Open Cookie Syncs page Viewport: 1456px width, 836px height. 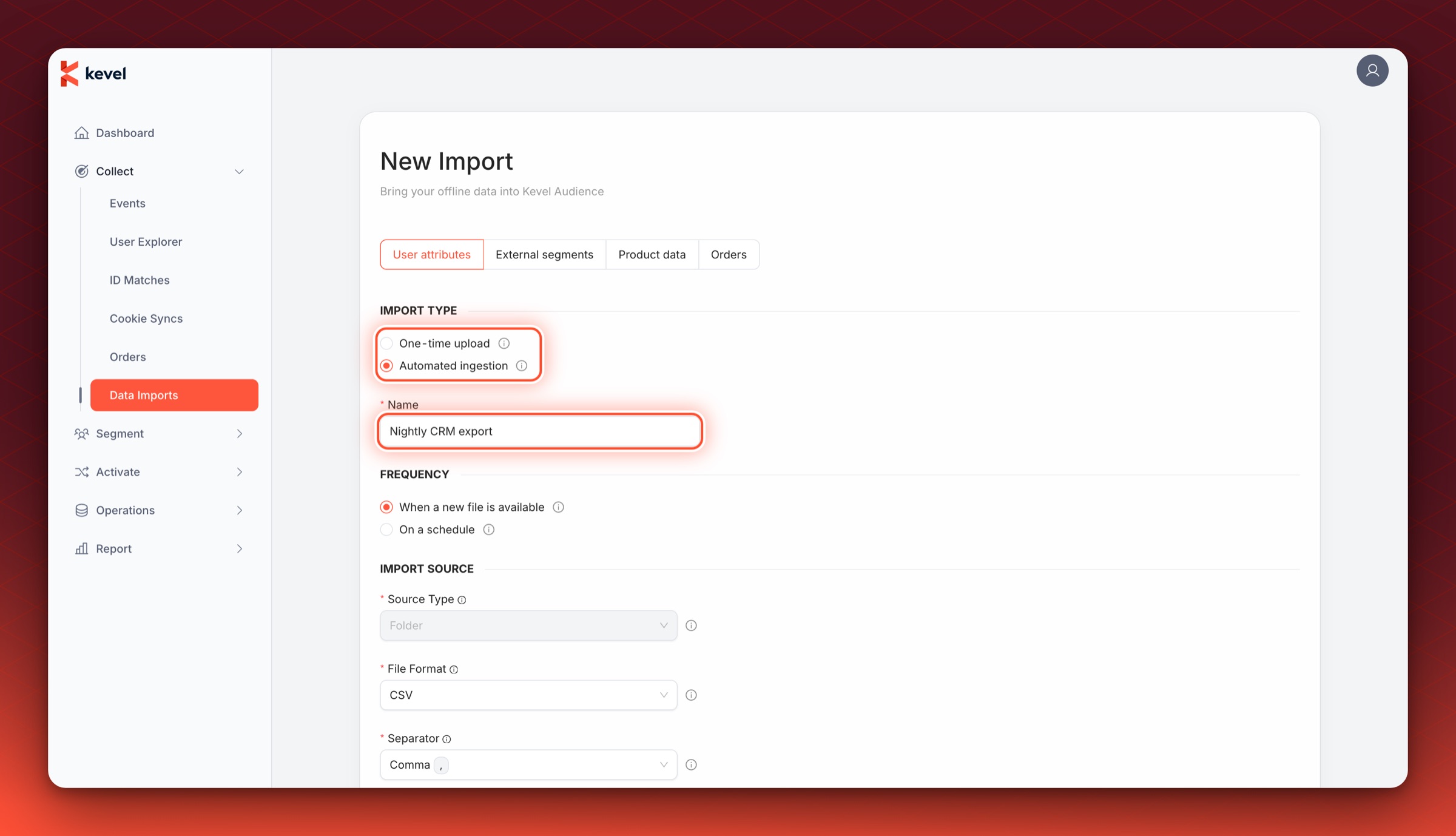[x=146, y=319]
